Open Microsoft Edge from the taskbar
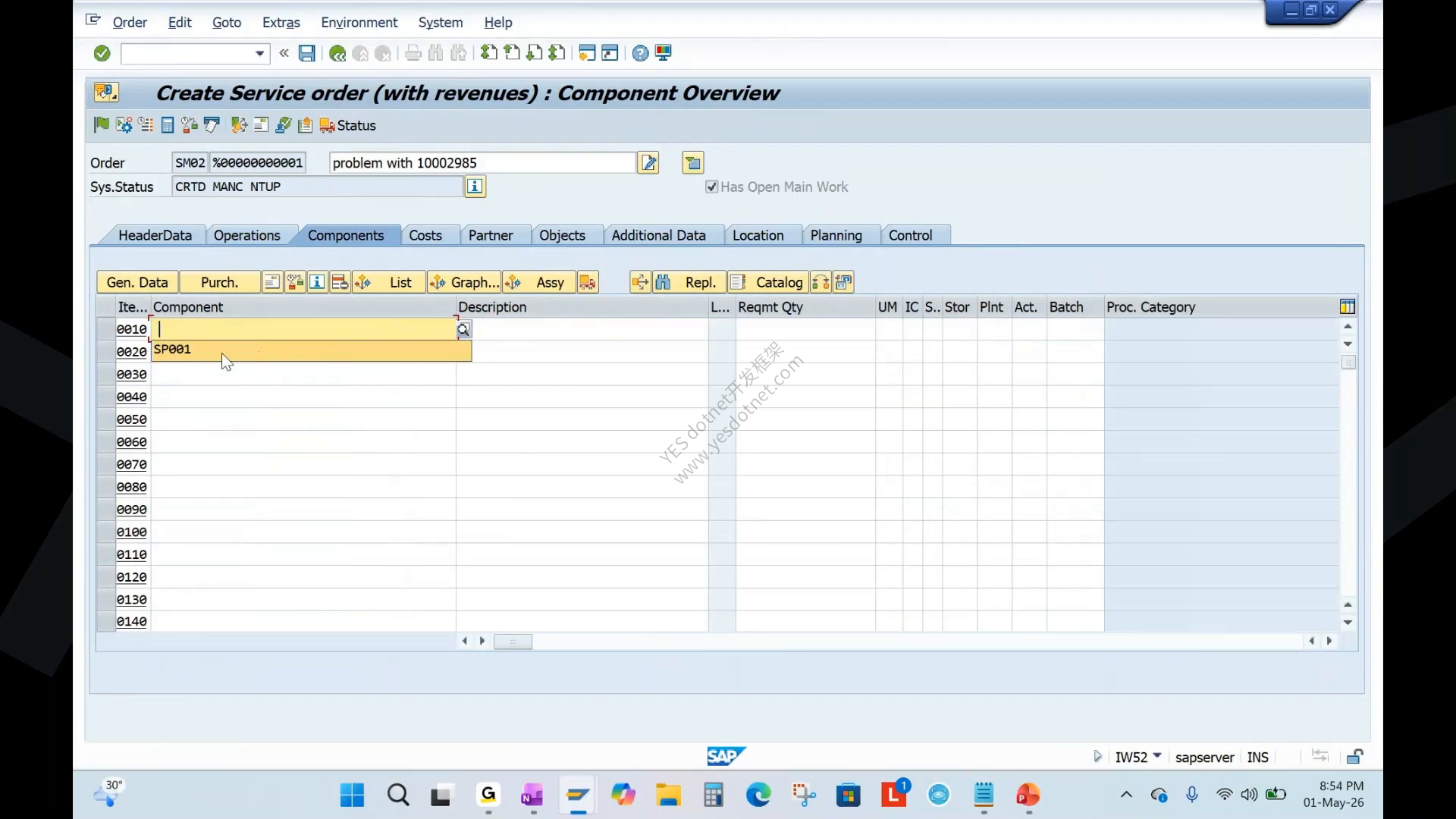This screenshot has width=1456, height=819. (758, 795)
